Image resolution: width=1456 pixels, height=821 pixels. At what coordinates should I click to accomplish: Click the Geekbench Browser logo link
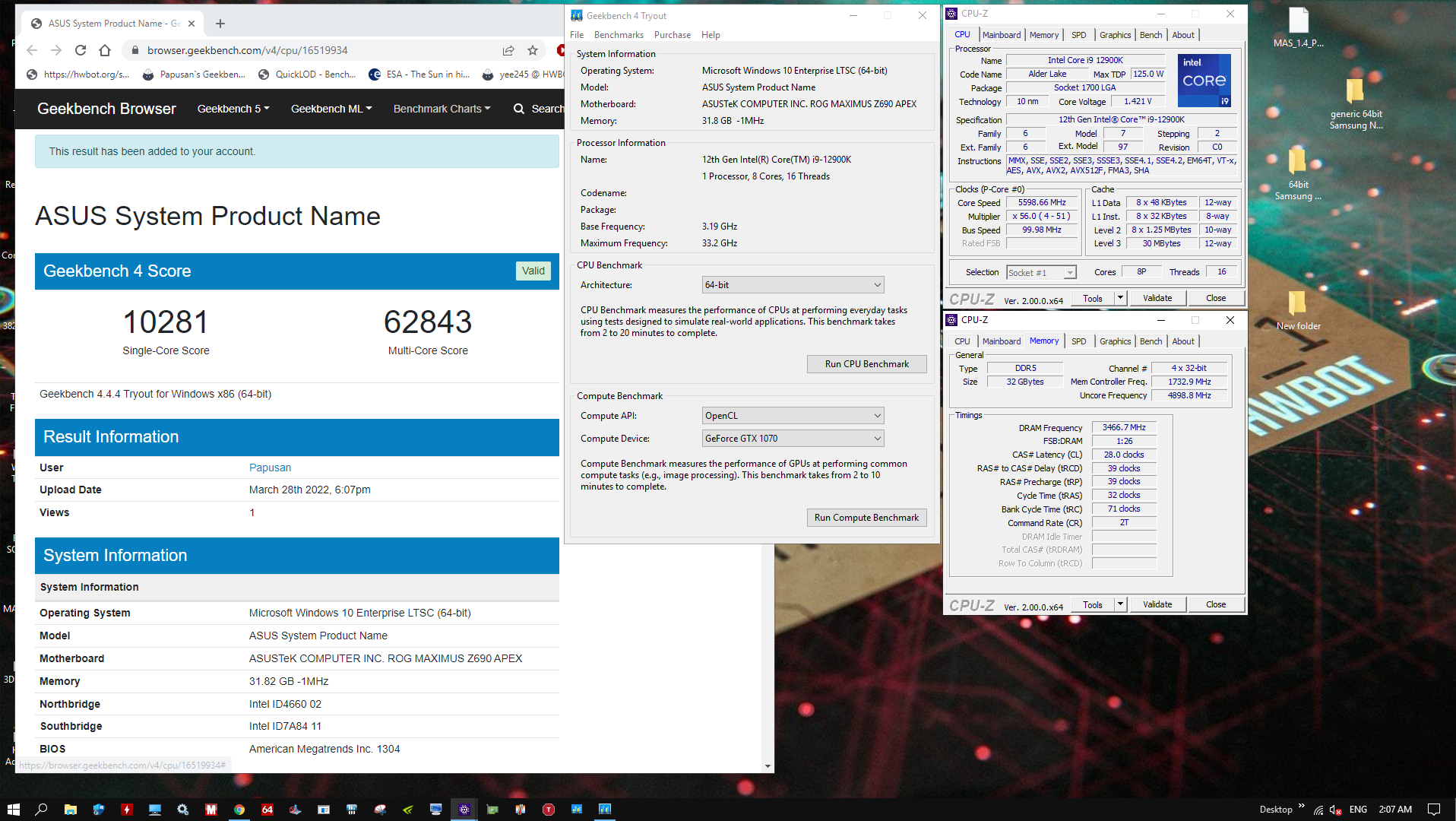(106, 109)
